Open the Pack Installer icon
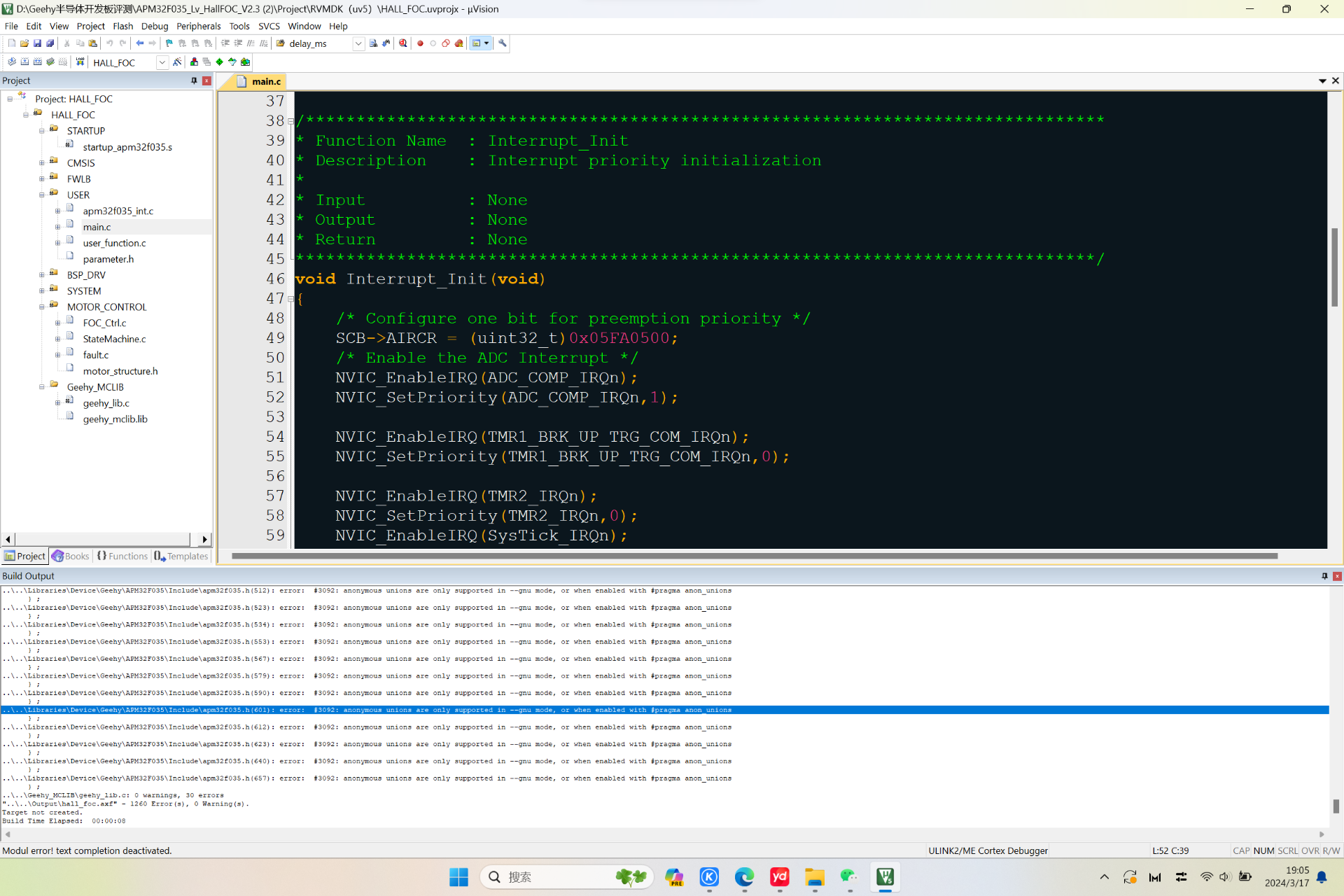1344x896 pixels. pos(246,62)
